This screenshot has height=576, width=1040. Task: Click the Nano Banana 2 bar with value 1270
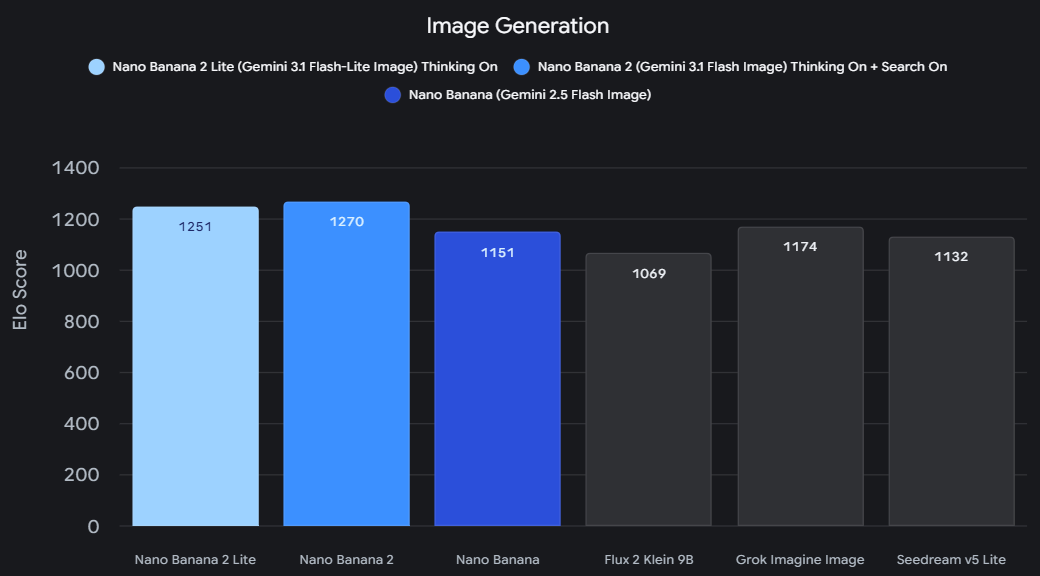coord(346,364)
